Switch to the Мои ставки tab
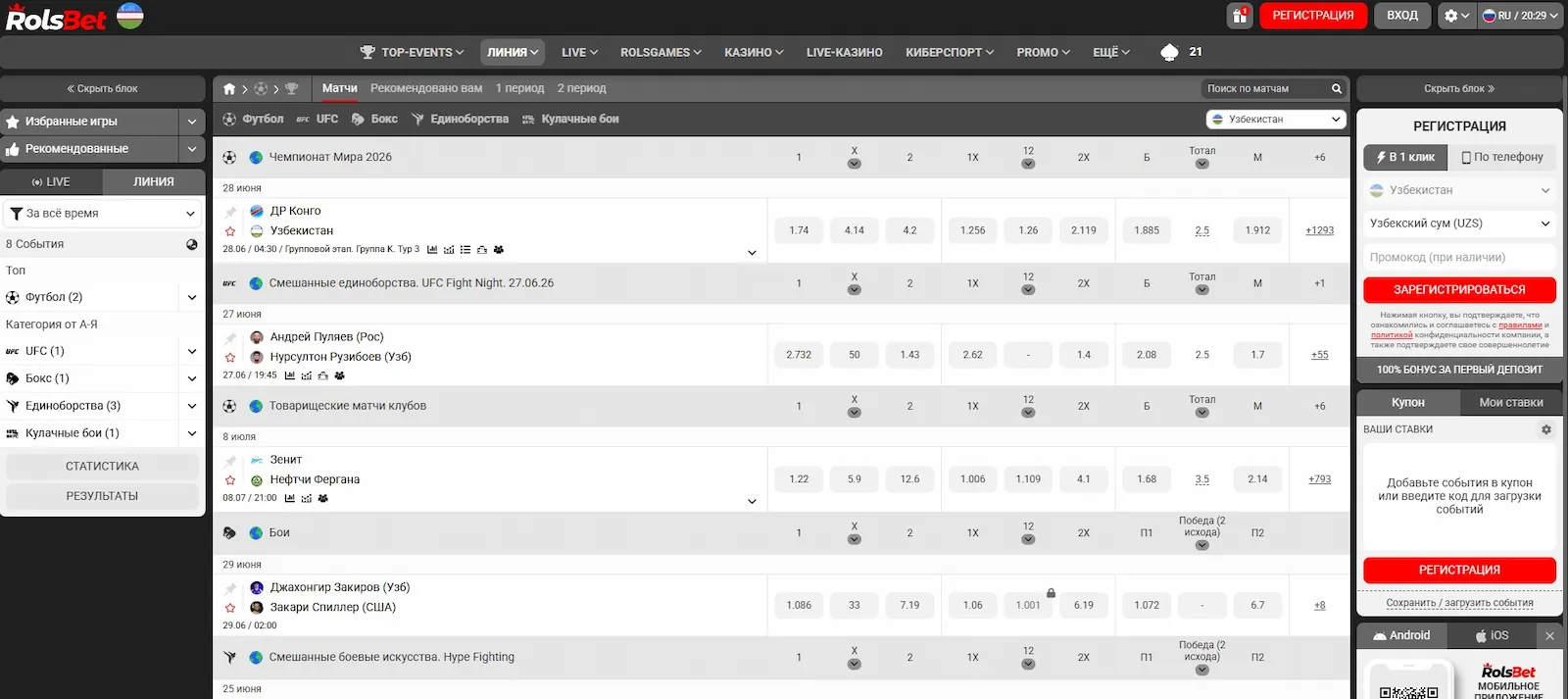The width and height of the screenshot is (1568, 699). (x=1511, y=402)
